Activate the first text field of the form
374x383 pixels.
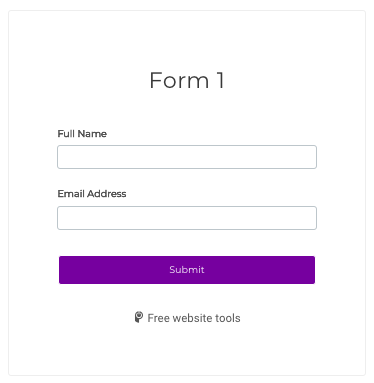tap(187, 157)
